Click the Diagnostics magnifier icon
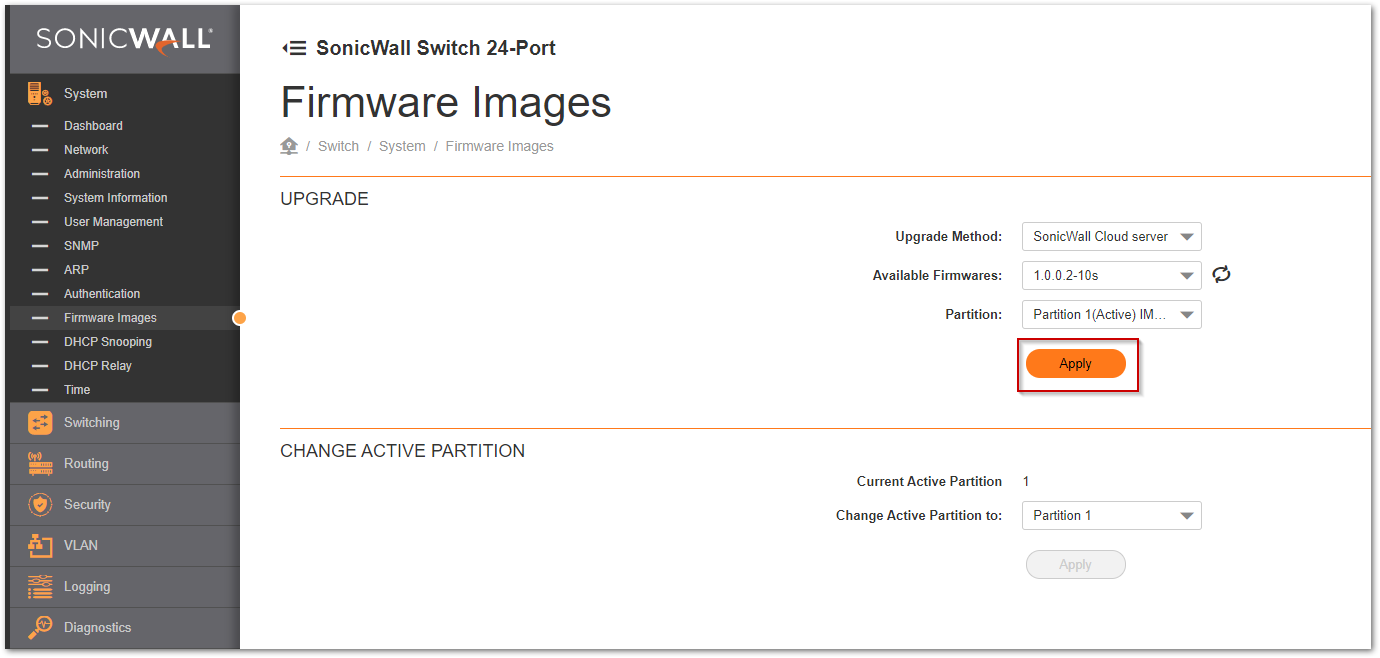1380x658 pixels. click(40, 628)
